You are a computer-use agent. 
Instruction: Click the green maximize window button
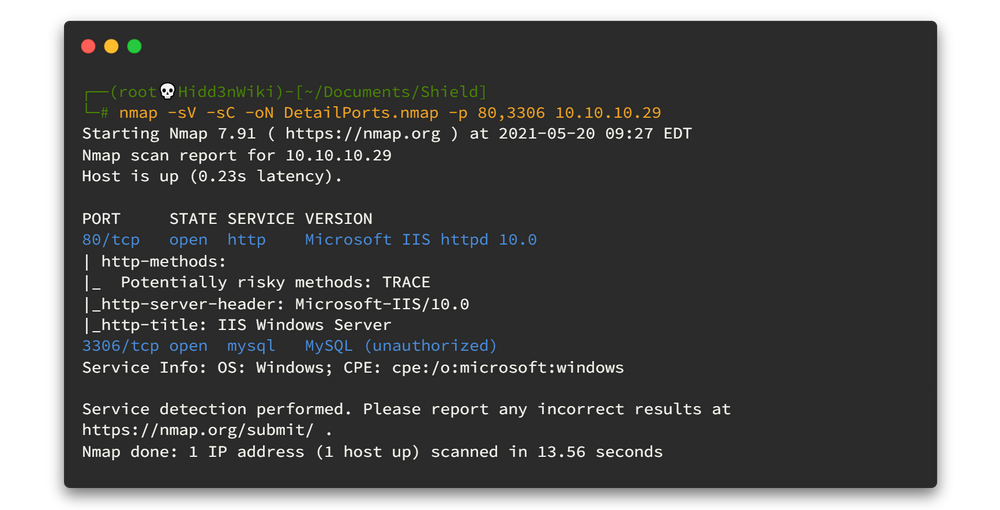[134, 46]
